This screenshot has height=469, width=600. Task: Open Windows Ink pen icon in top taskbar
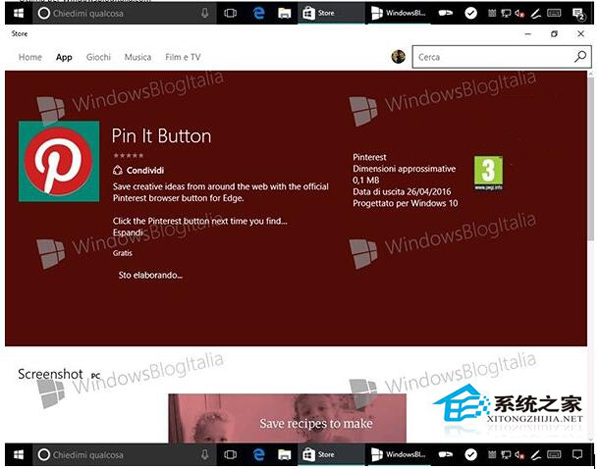tap(536, 14)
